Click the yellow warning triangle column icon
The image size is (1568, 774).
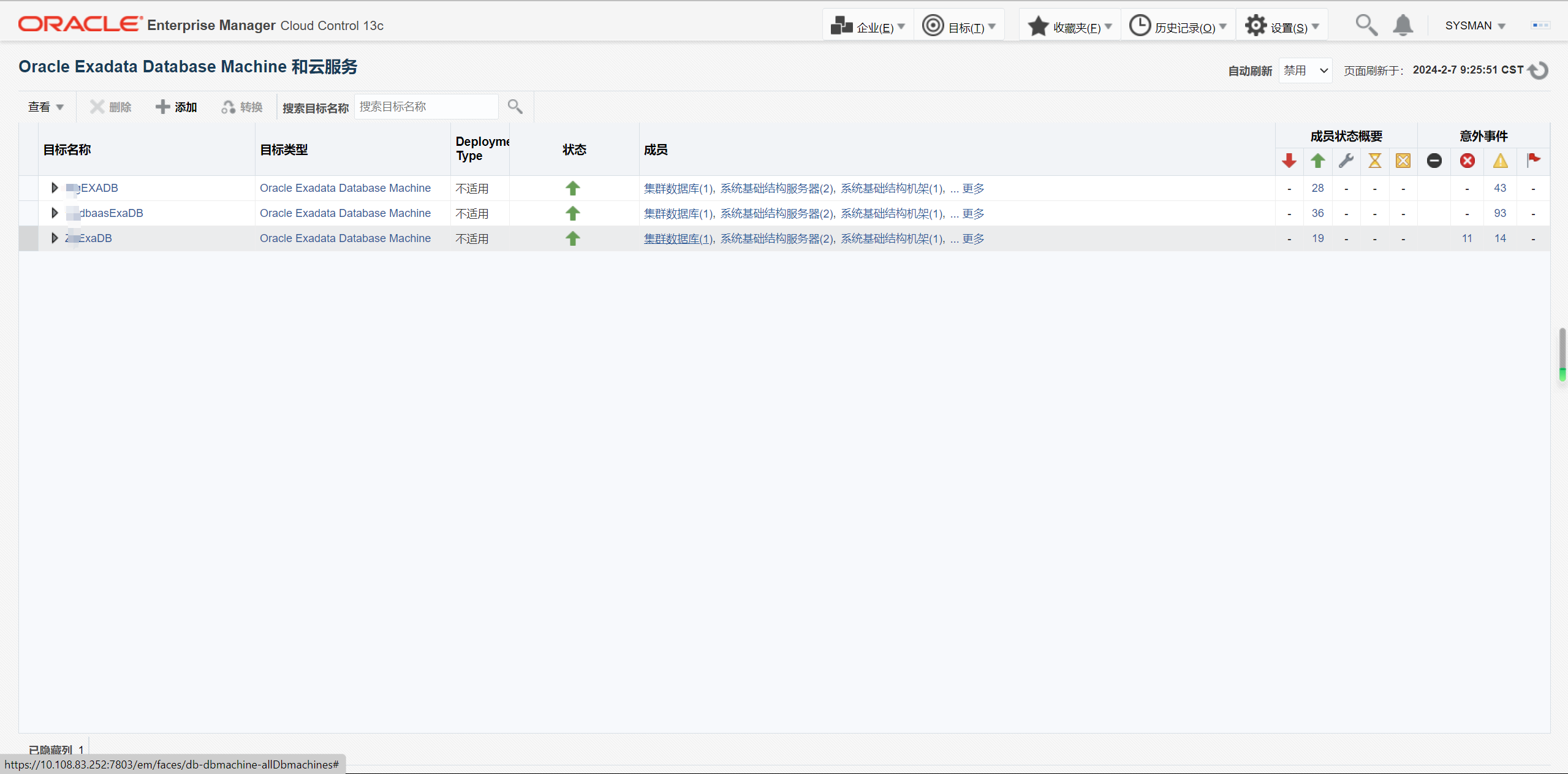coord(1500,161)
